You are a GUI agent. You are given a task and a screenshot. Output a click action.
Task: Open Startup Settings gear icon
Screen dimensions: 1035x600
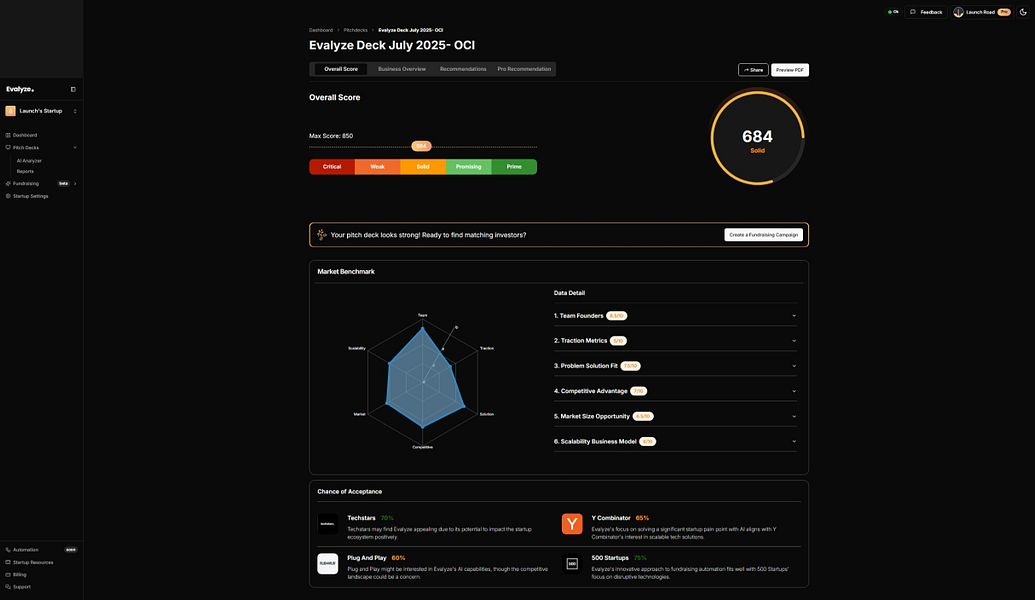pyautogui.click(x=8, y=196)
